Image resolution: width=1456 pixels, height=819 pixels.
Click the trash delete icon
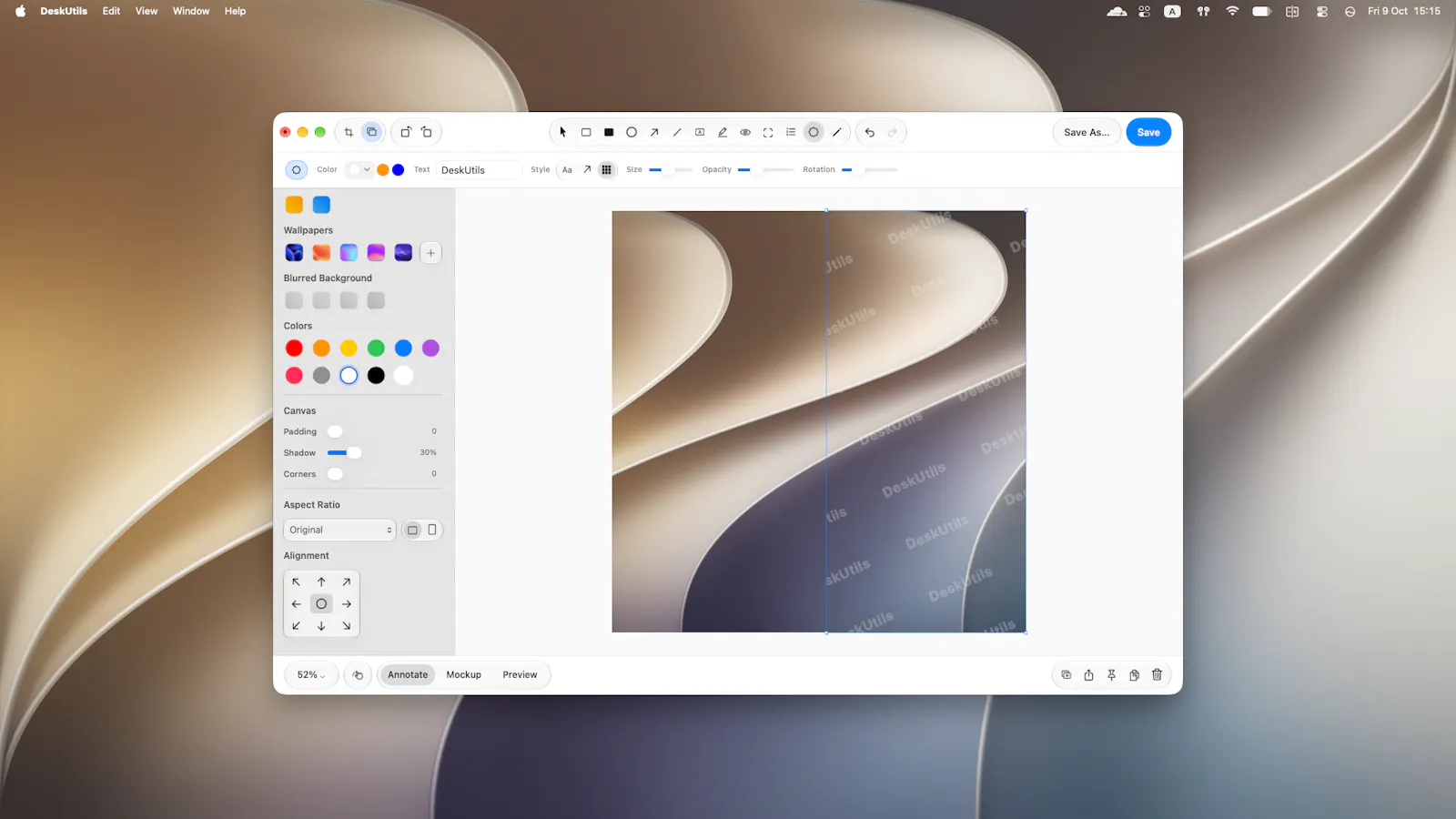1157,674
